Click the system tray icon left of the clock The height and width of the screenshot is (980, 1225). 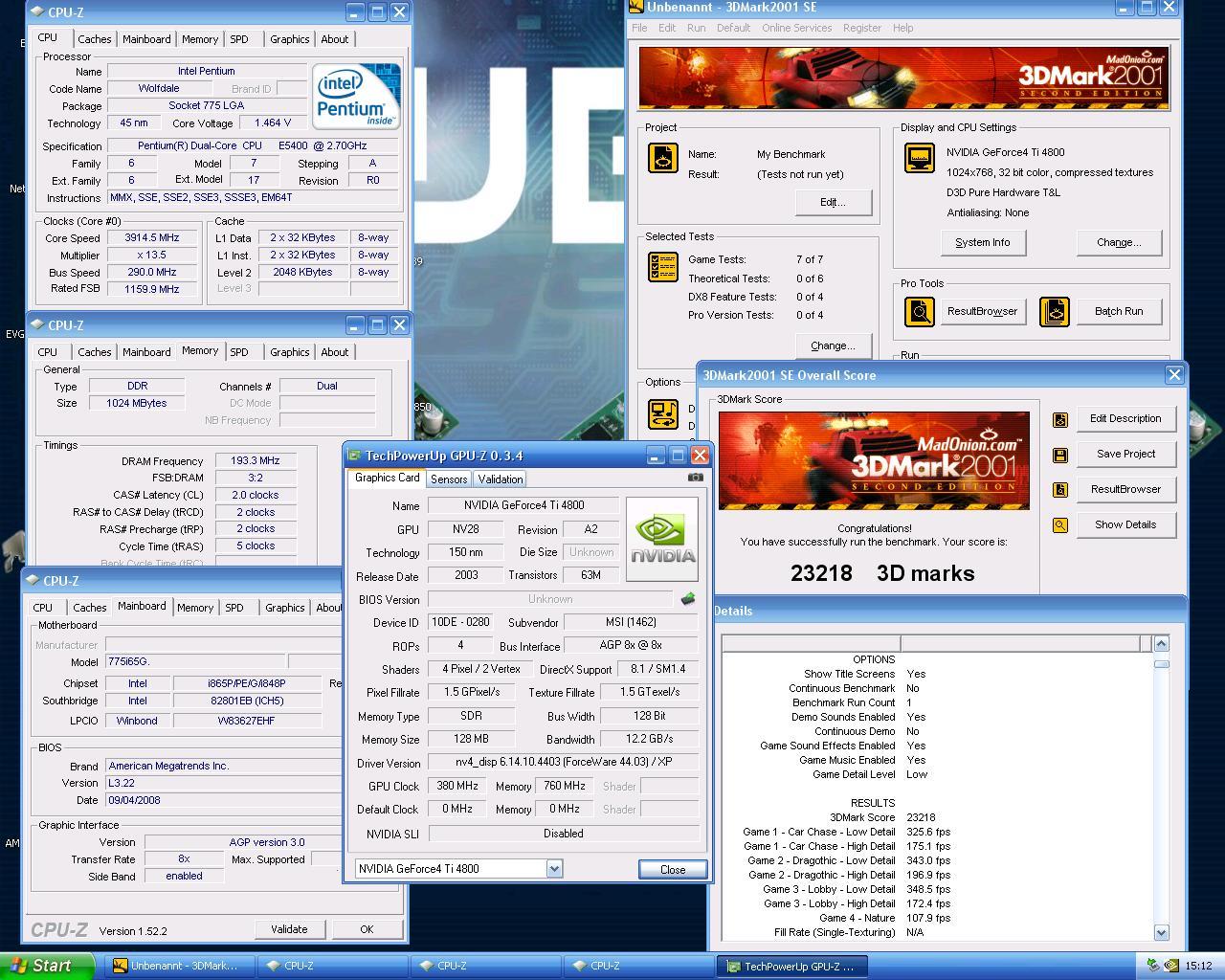pyautogui.click(x=1170, y=966)
